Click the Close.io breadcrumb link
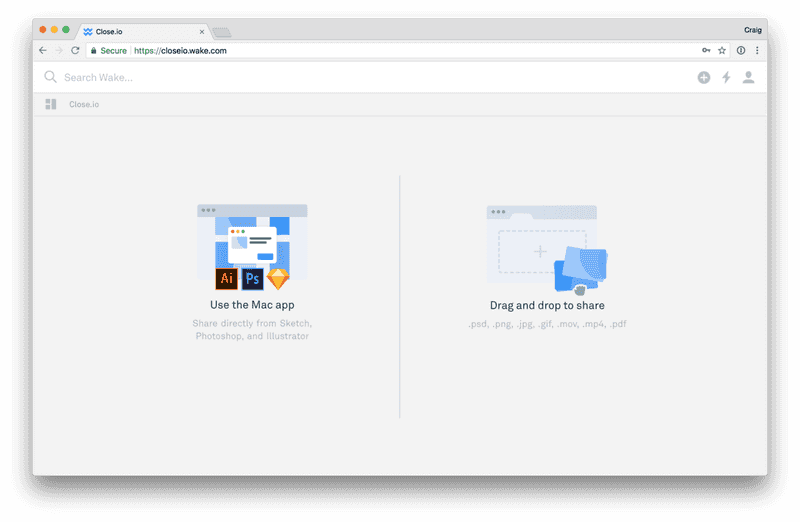Screen dimensions: 800x522 pos(84,104)
